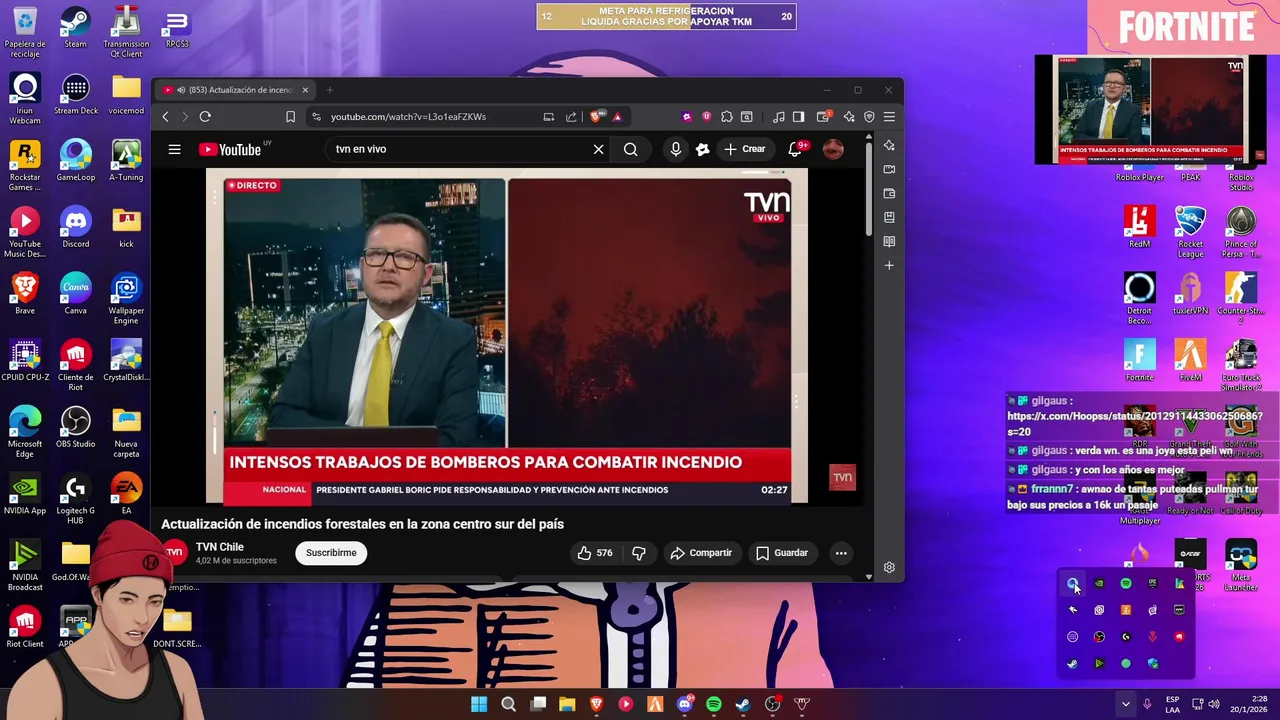The image size is (1280, 720).
Task: Open Brave Shields lion icon
Action: [597, 117]
